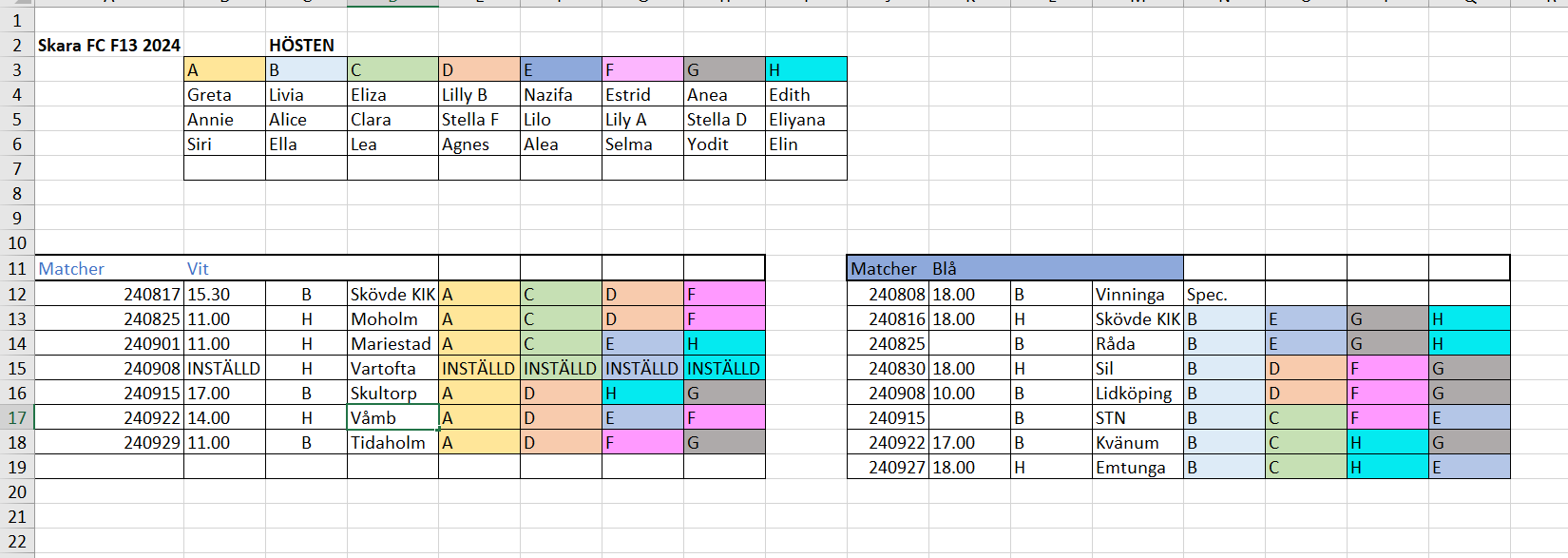Click the "Emtunga" opponent cell
The width and height of the screenshot is (1568, 558).
point(1137,468)
